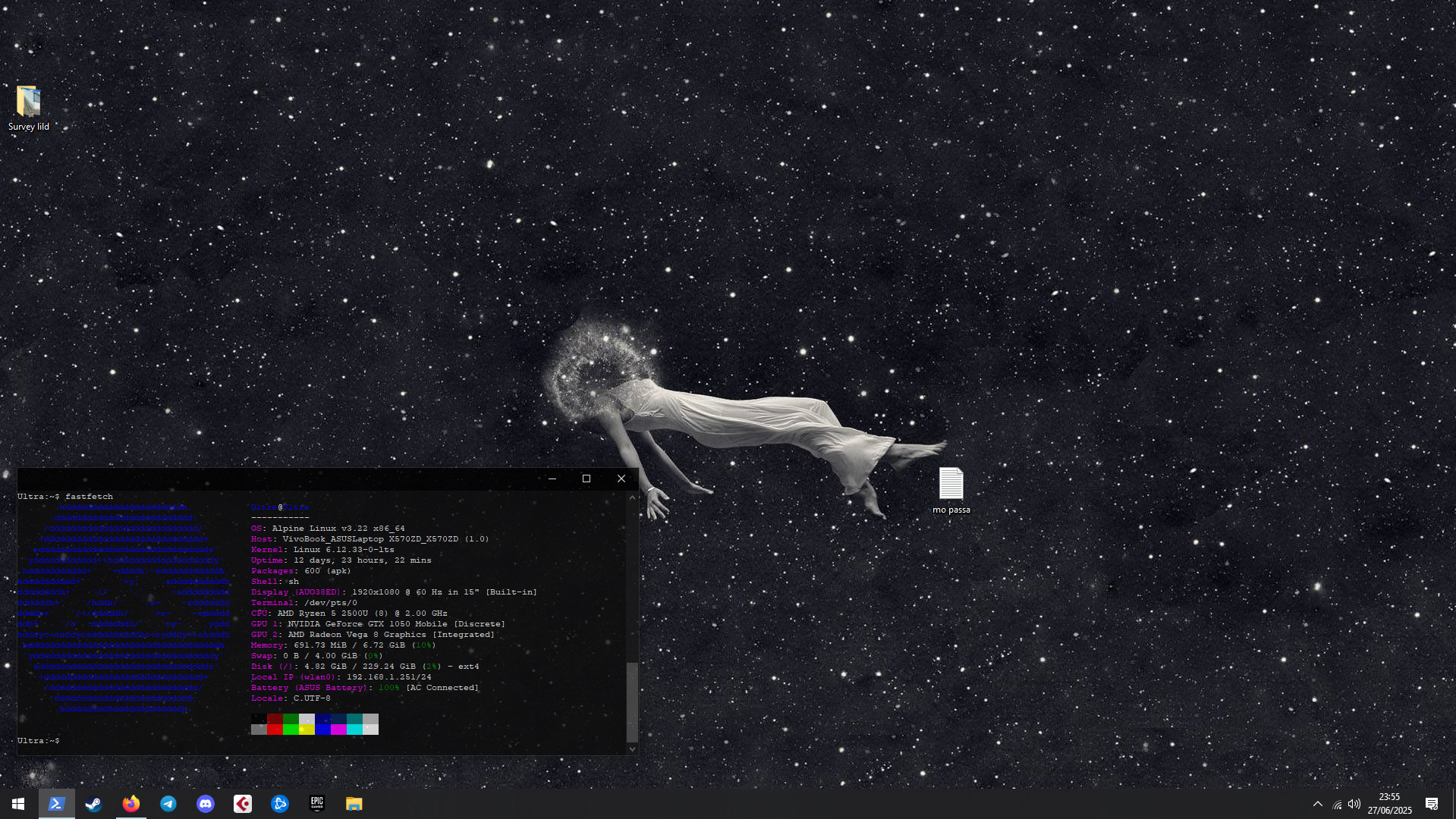Open File Explorer from the taskbar
The height and width of the screenshot is (819, 1456).
pyautogui.click(x=354, y=804)
